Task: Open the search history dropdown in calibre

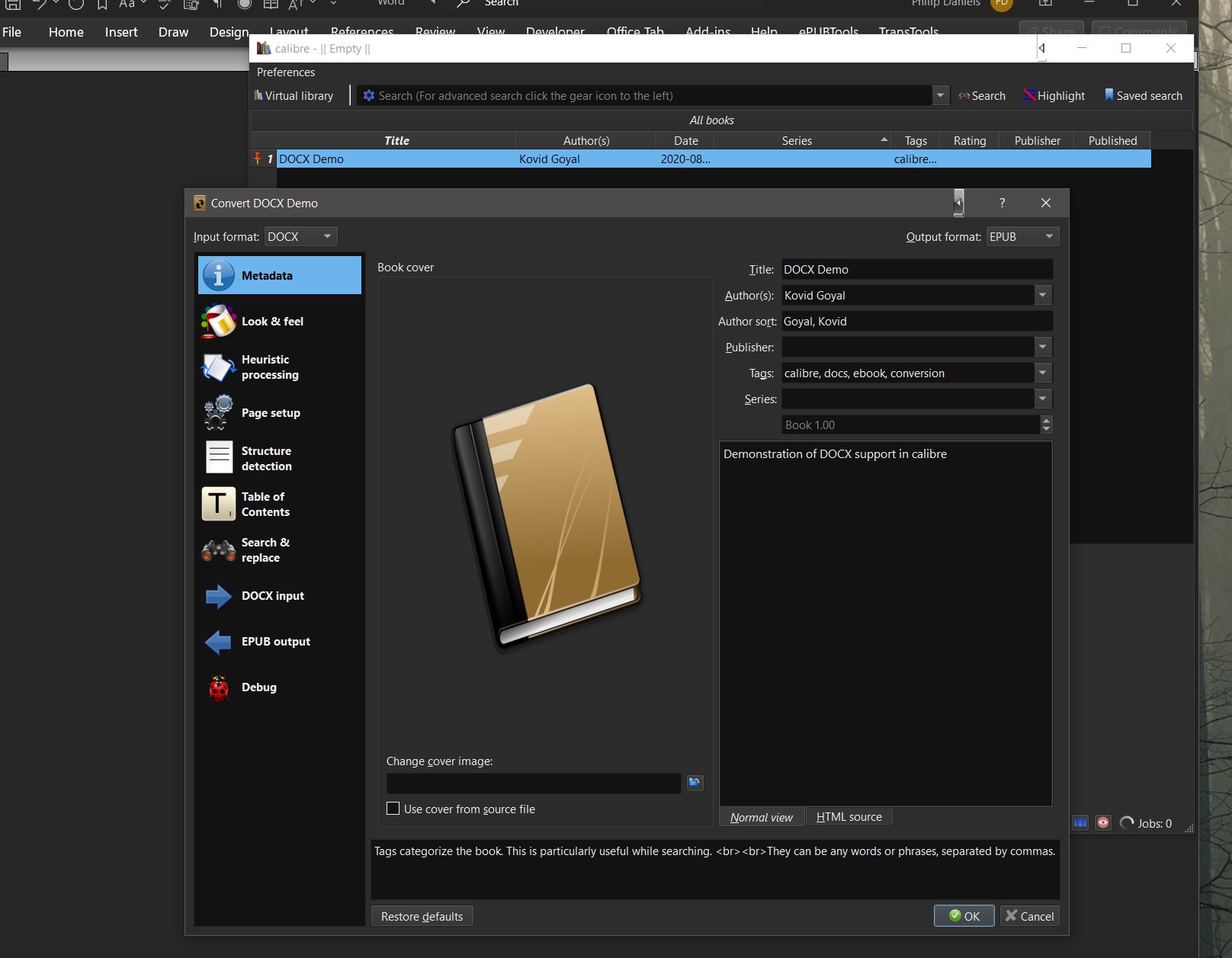Action: [x=941, y=95]
